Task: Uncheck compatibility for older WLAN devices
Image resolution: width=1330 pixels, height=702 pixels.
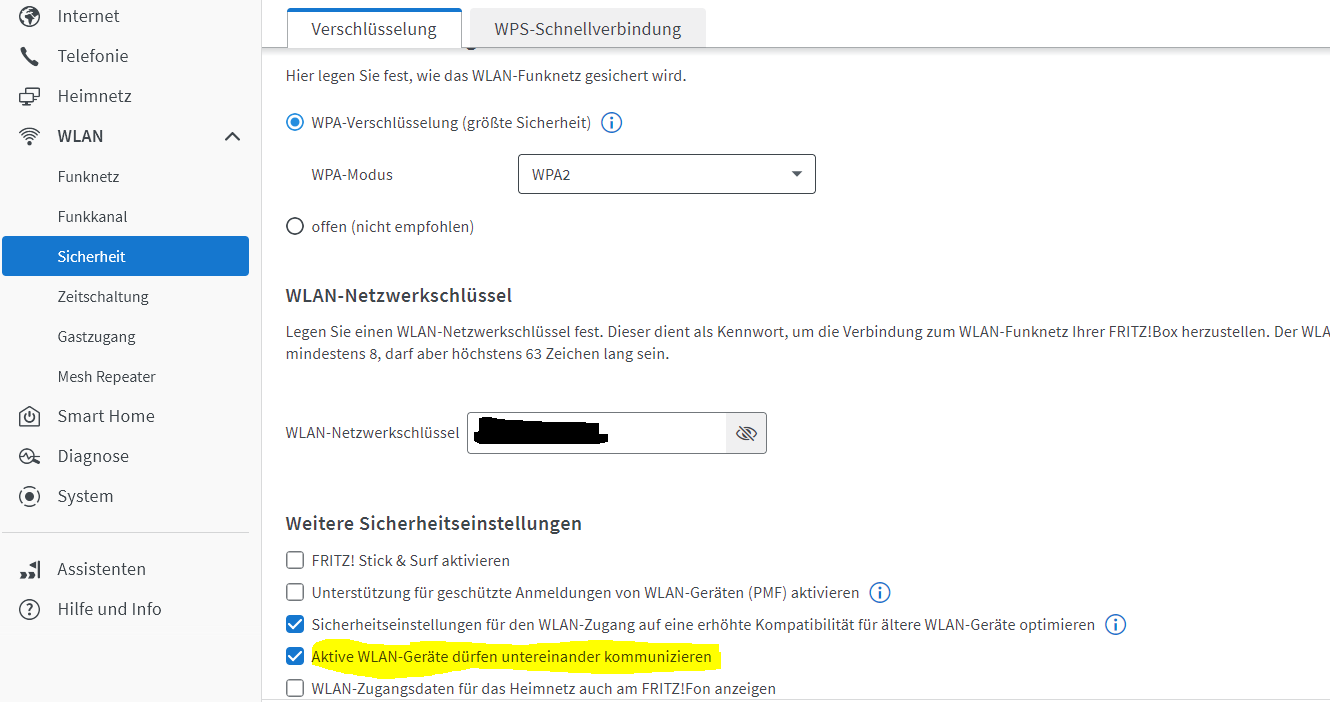Action: pyautogui.click(x=295, y=625)
